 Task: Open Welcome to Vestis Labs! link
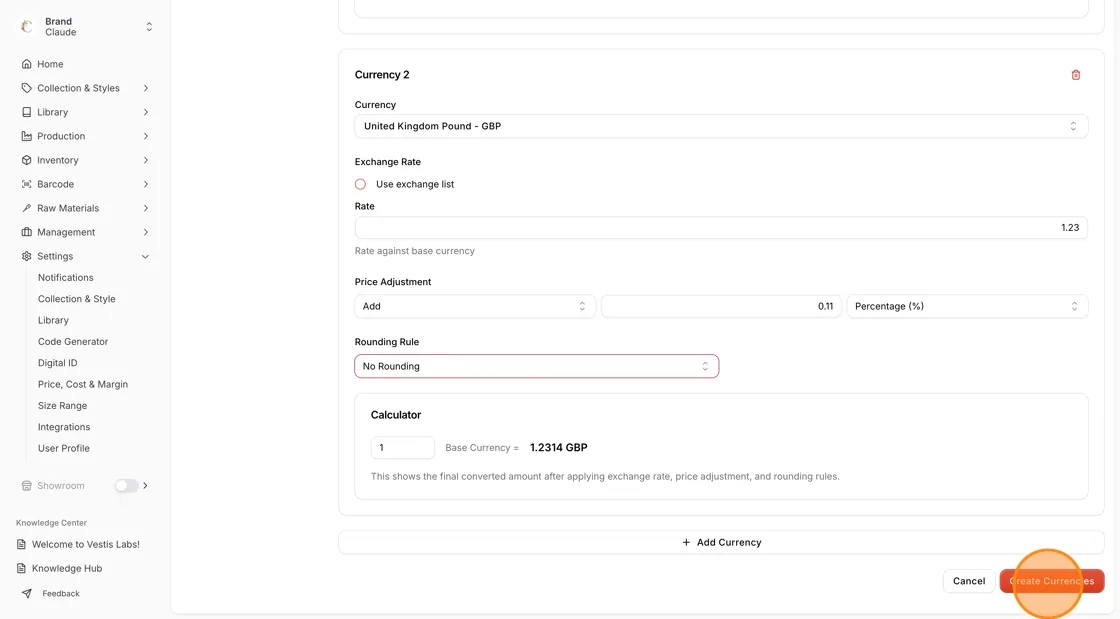click(86, 544)
